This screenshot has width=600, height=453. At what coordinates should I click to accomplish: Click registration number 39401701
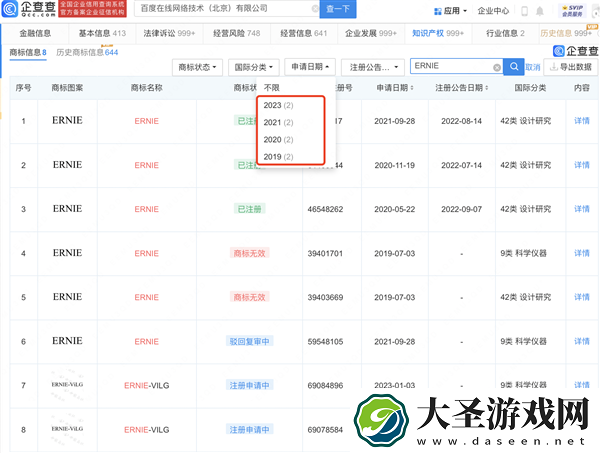pyautogui.click(x=325, y=253)
